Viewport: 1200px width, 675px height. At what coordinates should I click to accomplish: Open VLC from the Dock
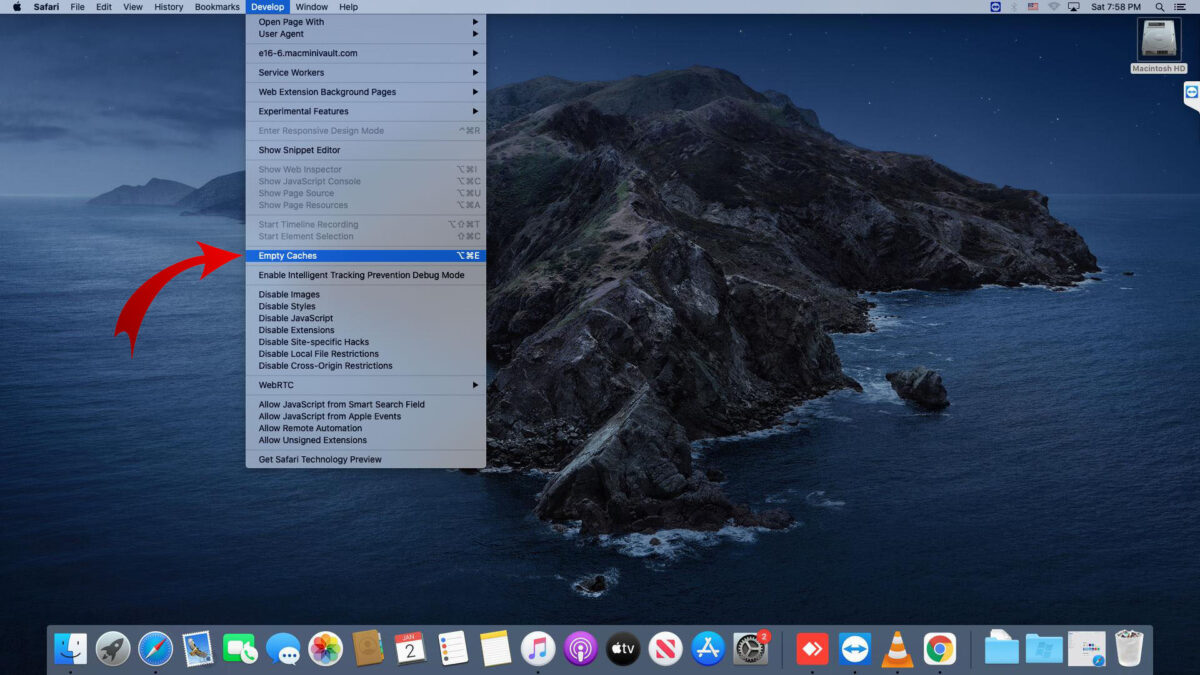coord(895,648)
